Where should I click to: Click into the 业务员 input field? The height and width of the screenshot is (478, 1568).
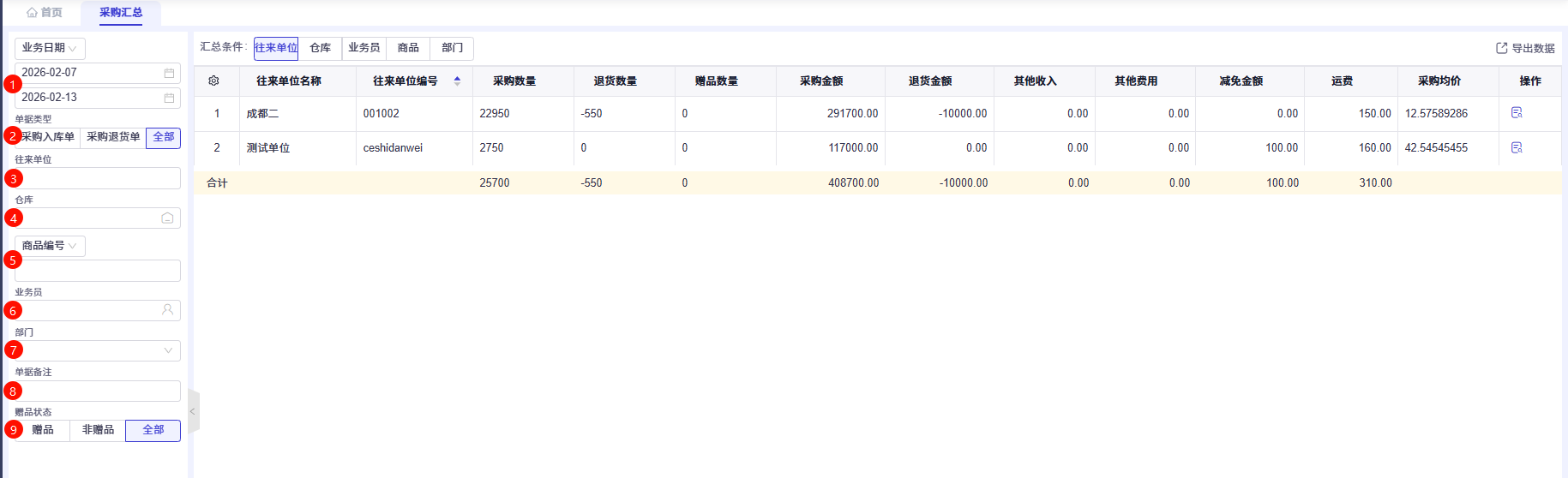tap(98, 310)
